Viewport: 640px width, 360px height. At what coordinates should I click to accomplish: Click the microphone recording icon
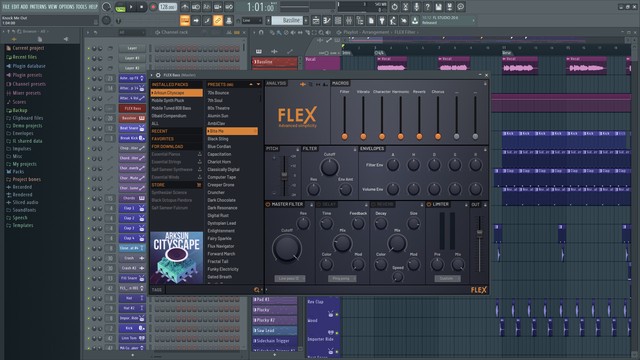(416, 7)
